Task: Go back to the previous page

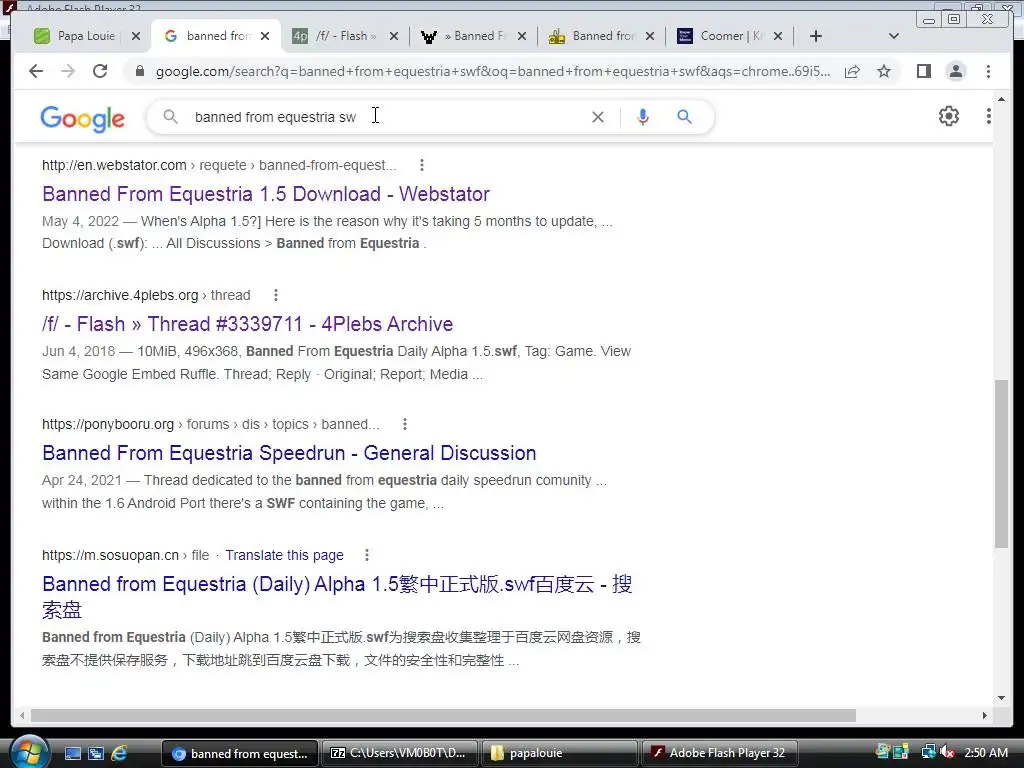Action: (36, 71)
